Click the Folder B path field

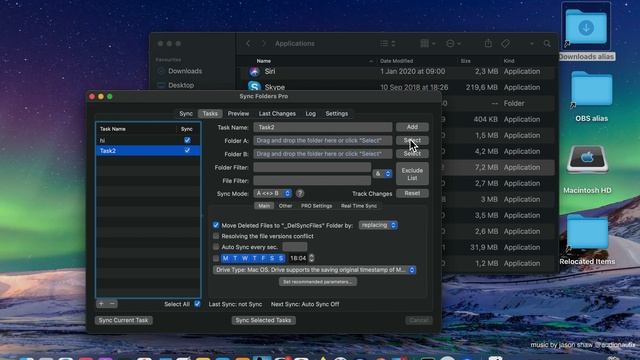[x=323, y=154]
